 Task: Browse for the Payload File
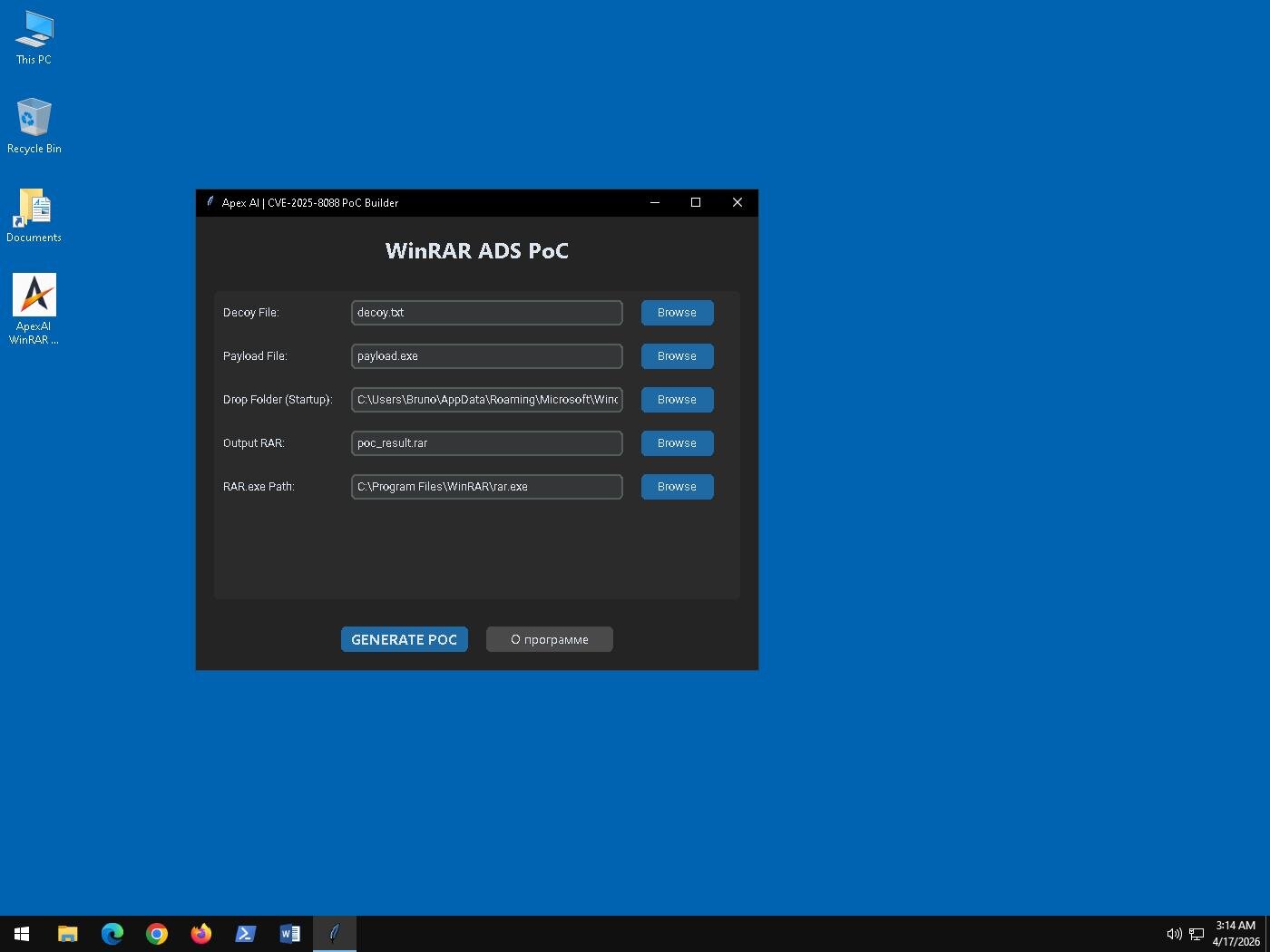678,356
